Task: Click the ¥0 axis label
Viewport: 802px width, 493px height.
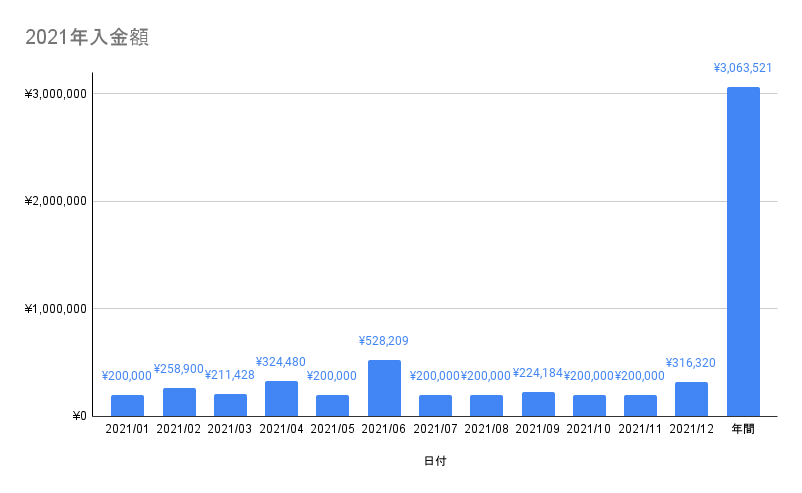Action: pos(80,416)
